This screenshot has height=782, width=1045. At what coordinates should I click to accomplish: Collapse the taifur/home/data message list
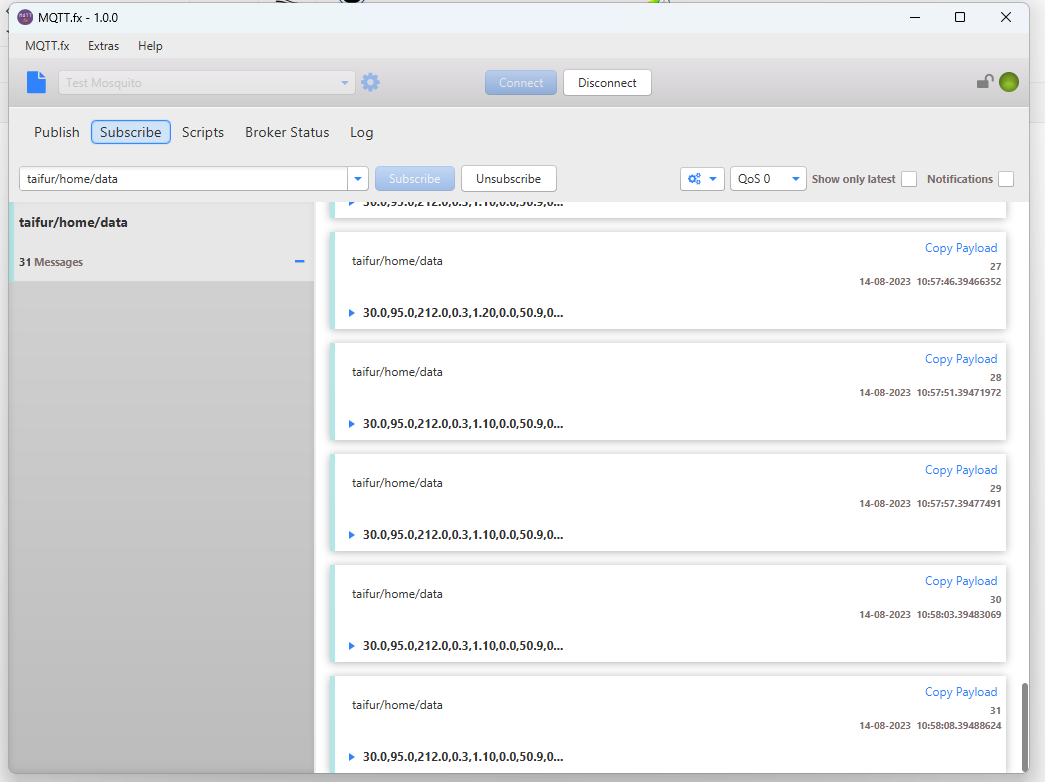tap(299, 261)
